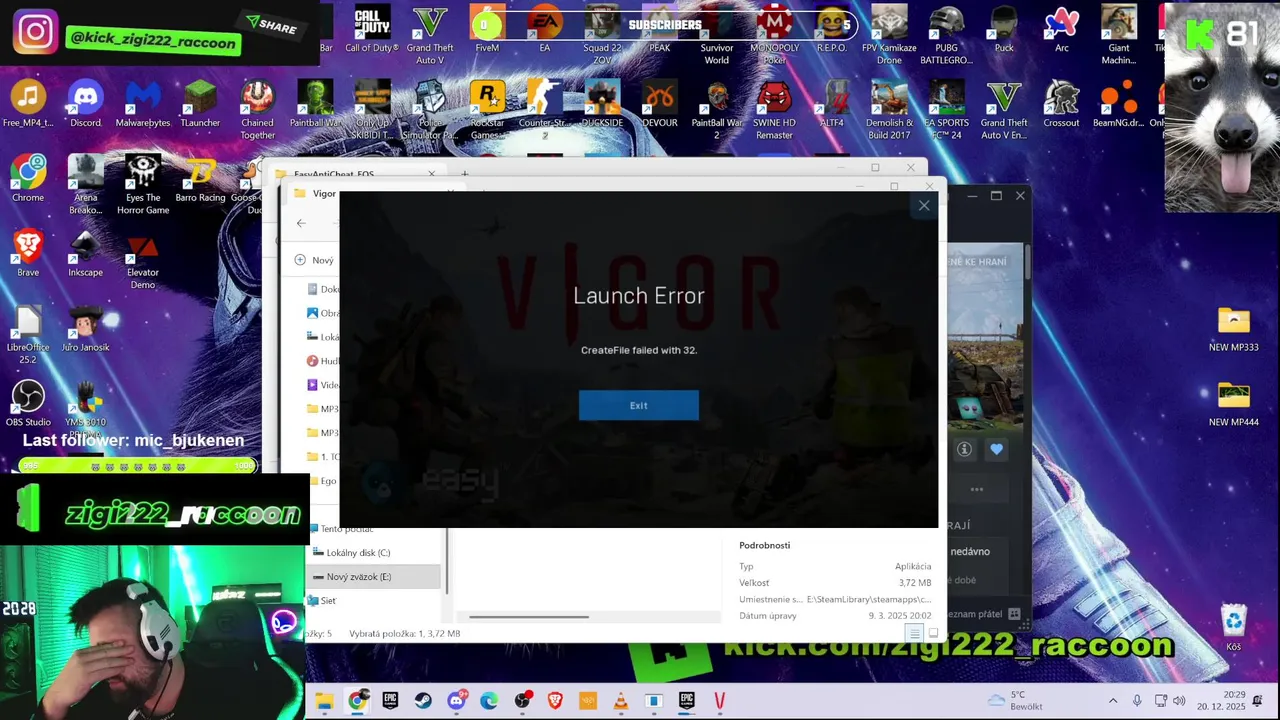Select the Chained Together game icon
This screenshot has width=1280, height=720.
(257, 111)
